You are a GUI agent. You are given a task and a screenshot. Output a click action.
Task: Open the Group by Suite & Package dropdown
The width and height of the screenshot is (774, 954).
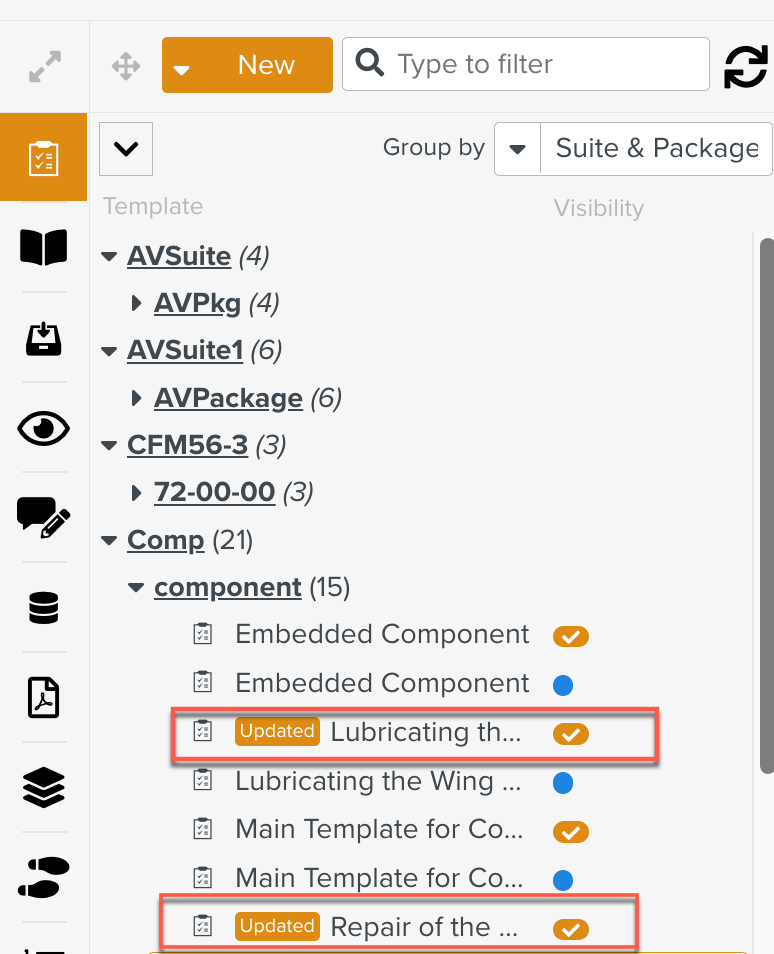pyautogui.click(x=517, y=148)
